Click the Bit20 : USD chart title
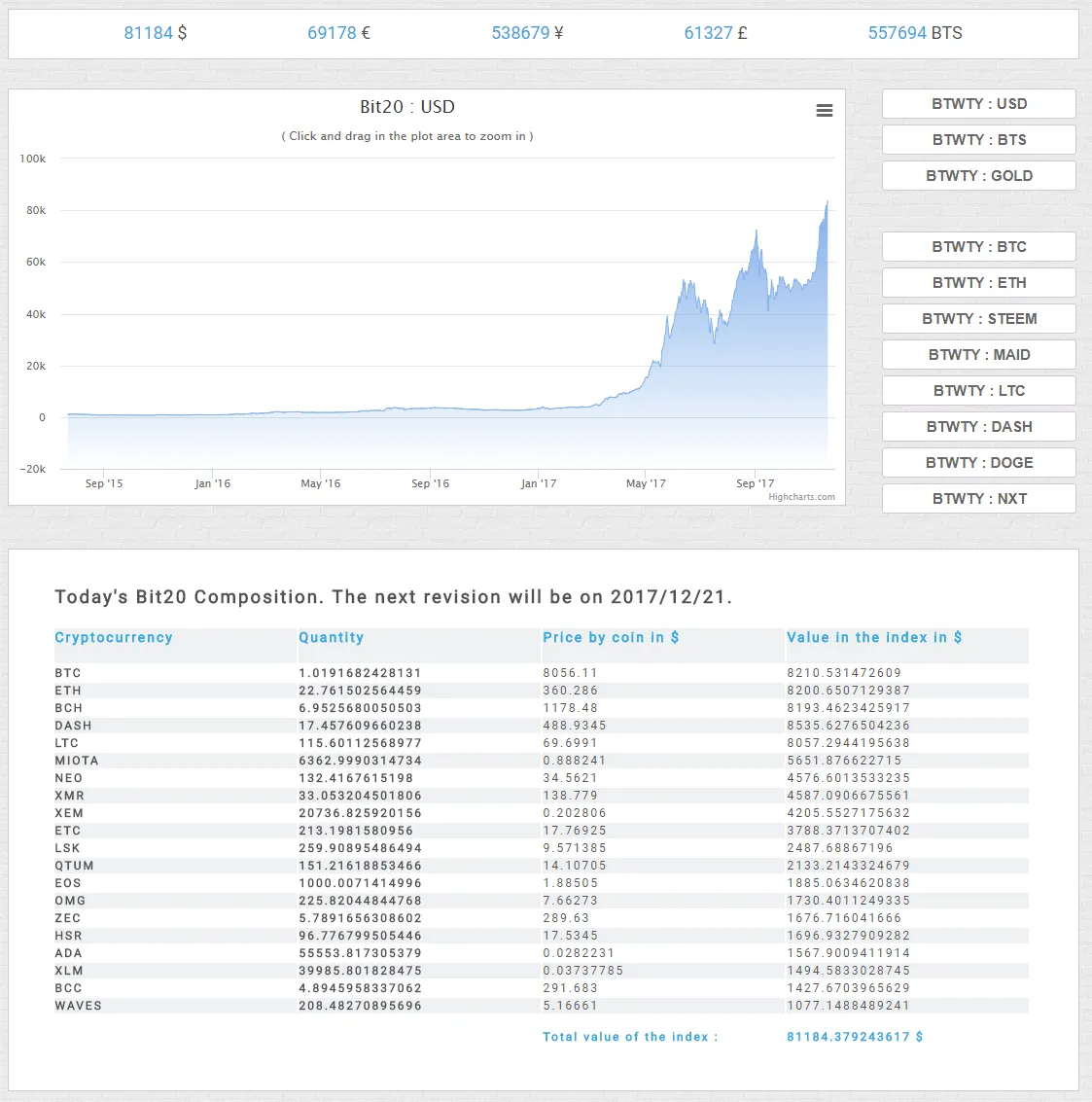Screen dimensions: 1092x1102 click(407, 107)
